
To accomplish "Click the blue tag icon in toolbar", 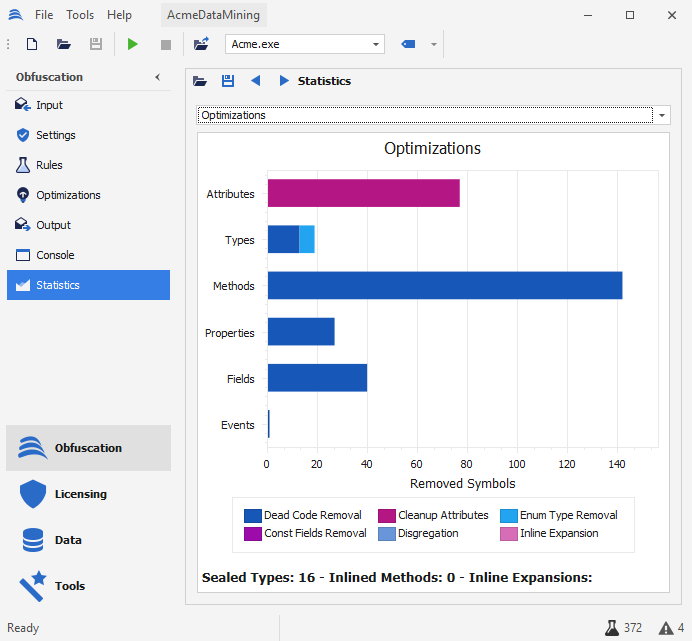I will (x=408, y=44).
